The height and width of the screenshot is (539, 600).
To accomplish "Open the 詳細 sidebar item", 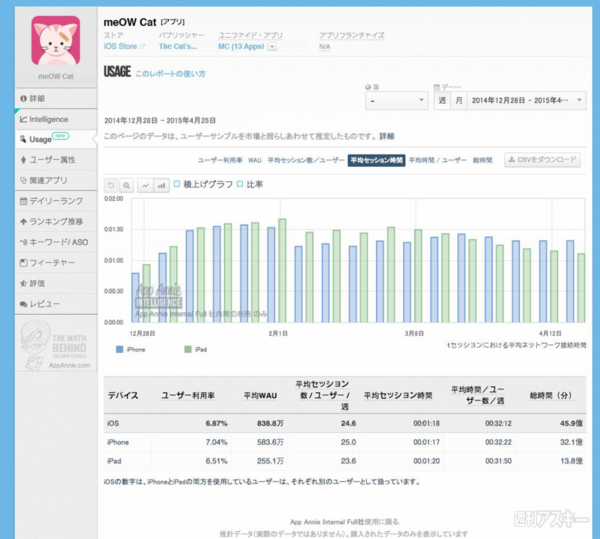I will (56, 99).
